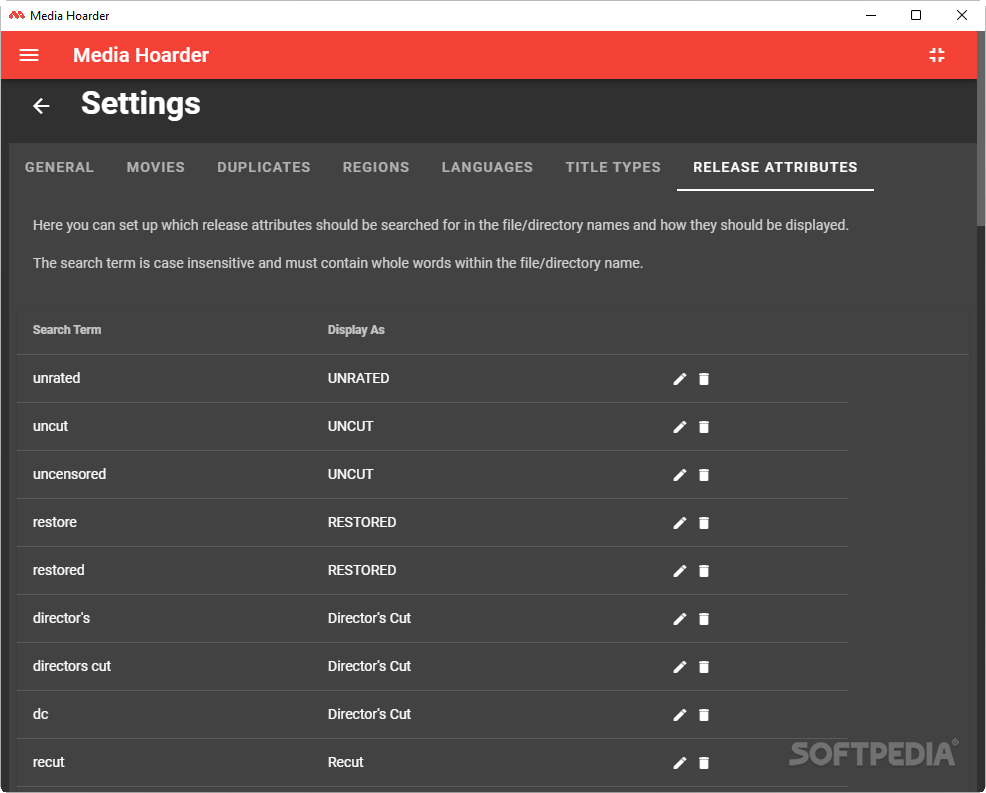Edit the restored release attribute
The image size is (986, 793).
[679, 570]
